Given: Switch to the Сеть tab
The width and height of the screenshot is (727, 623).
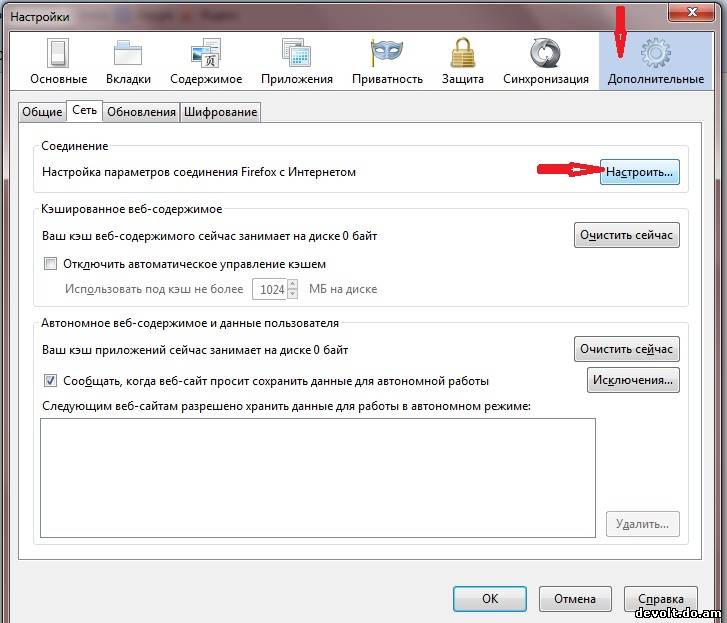Looking at the screenshot, I should click(x=84, y=111).
